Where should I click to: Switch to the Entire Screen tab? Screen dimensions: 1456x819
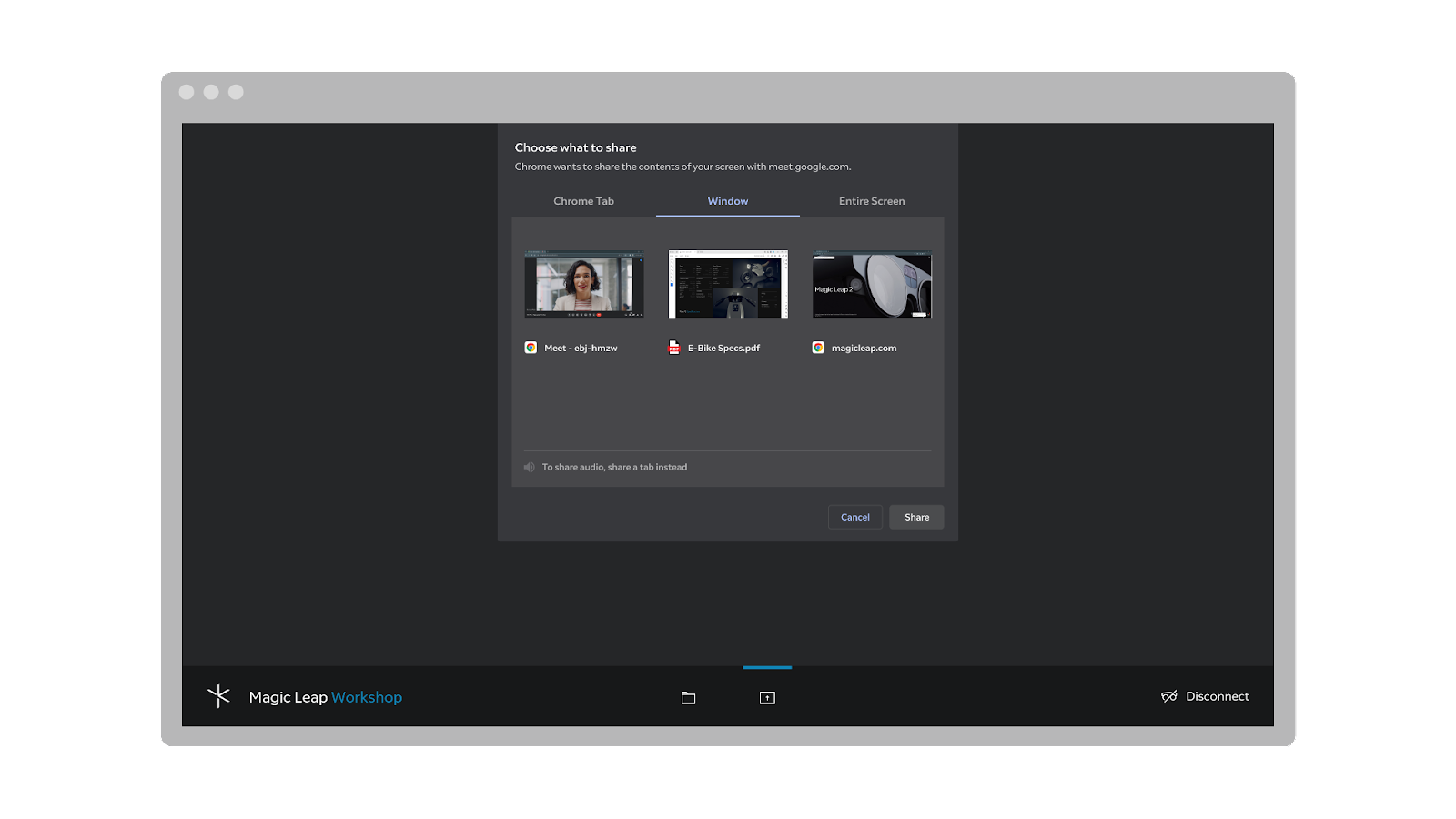coord(871,201)
